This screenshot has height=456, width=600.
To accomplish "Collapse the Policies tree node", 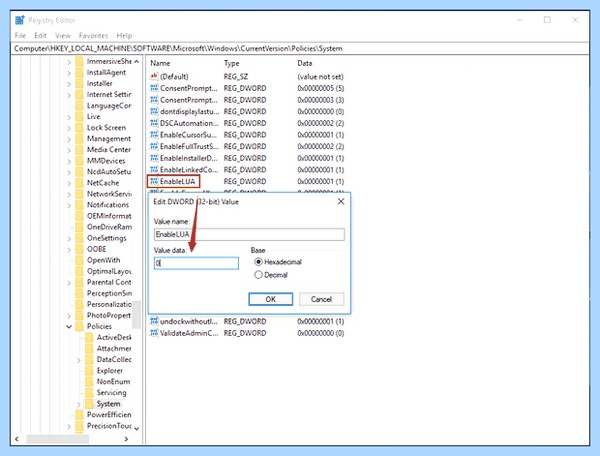I will 69,326.
